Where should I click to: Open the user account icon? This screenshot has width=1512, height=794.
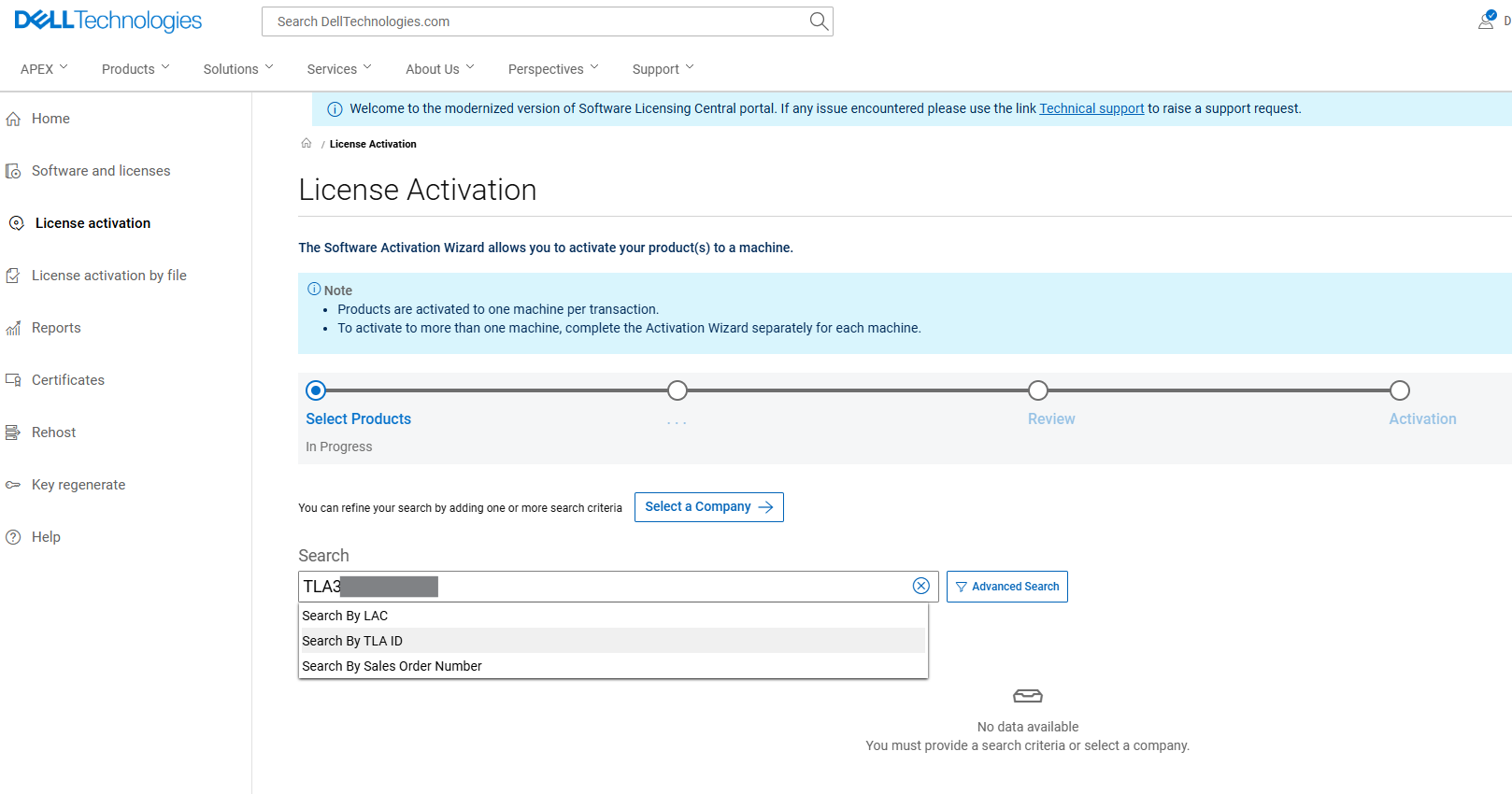point(1486,21)
